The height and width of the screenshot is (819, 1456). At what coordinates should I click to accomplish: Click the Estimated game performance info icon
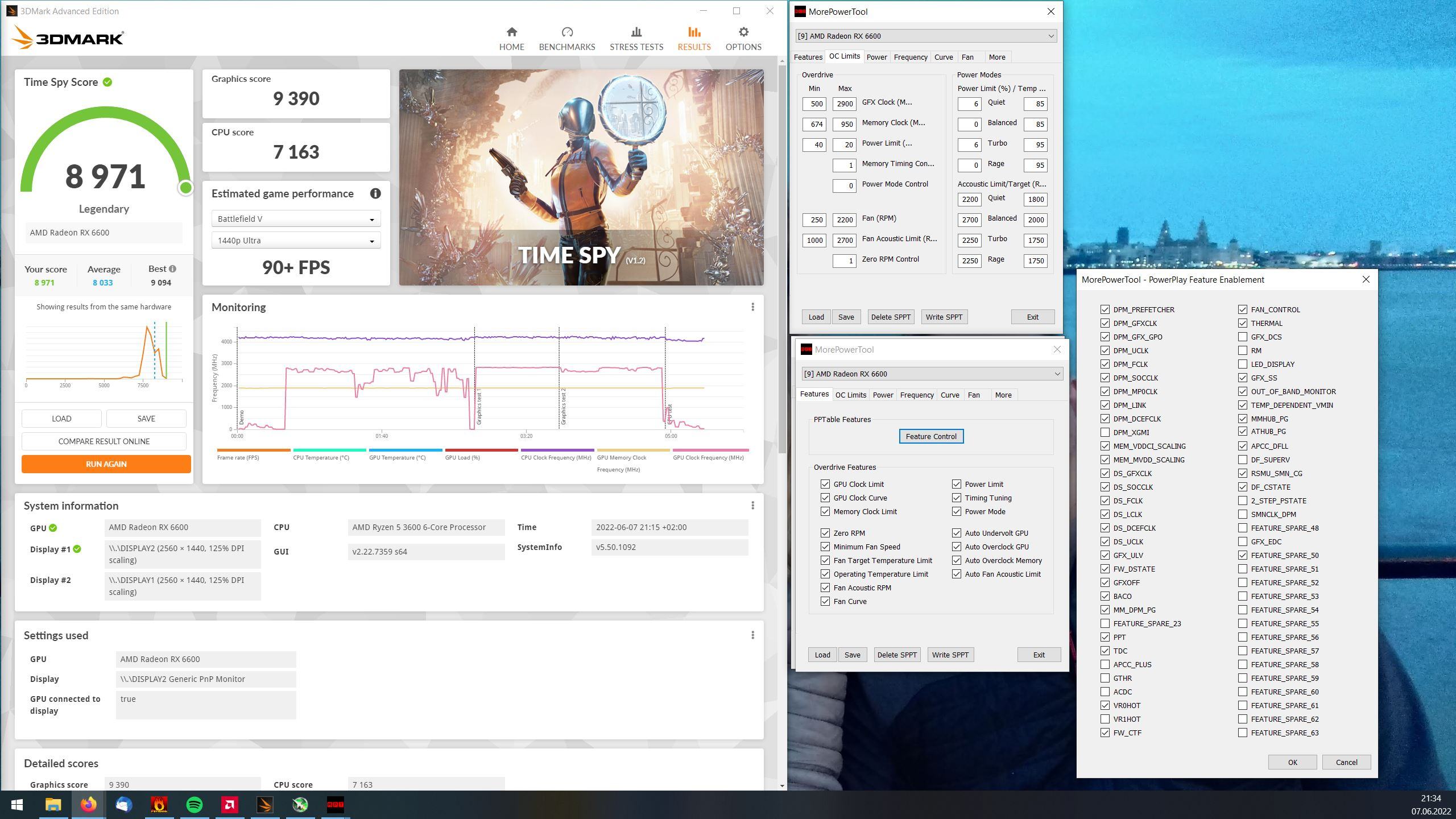pyautogui.click(x=375, y=193)
